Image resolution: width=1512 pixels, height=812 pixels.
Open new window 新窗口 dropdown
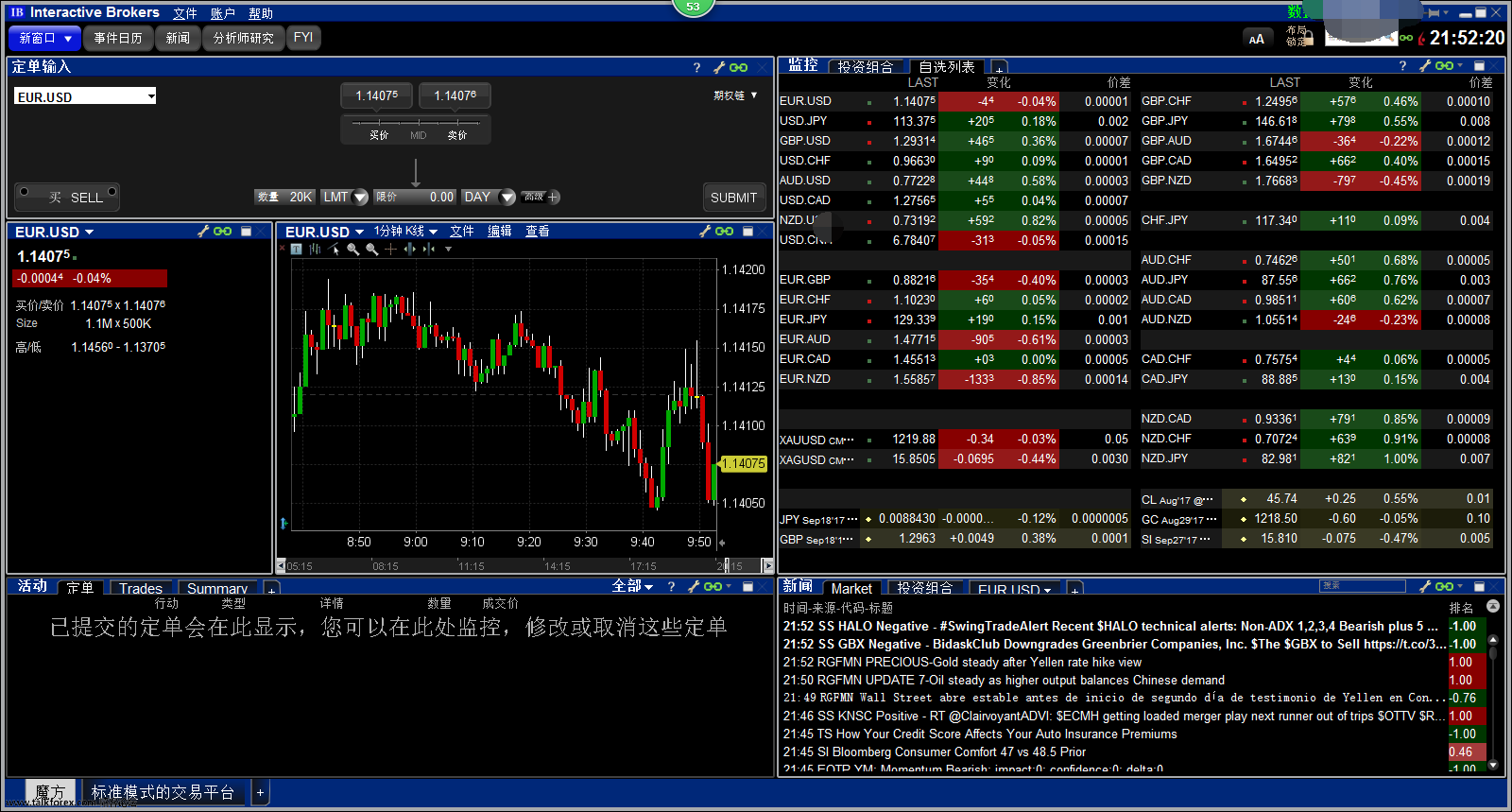pyautogui.click(x=44, y=38)
